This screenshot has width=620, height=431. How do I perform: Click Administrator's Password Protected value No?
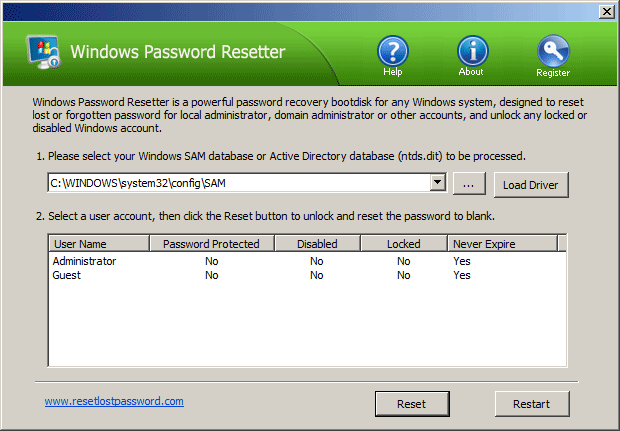tap(212, 261)
